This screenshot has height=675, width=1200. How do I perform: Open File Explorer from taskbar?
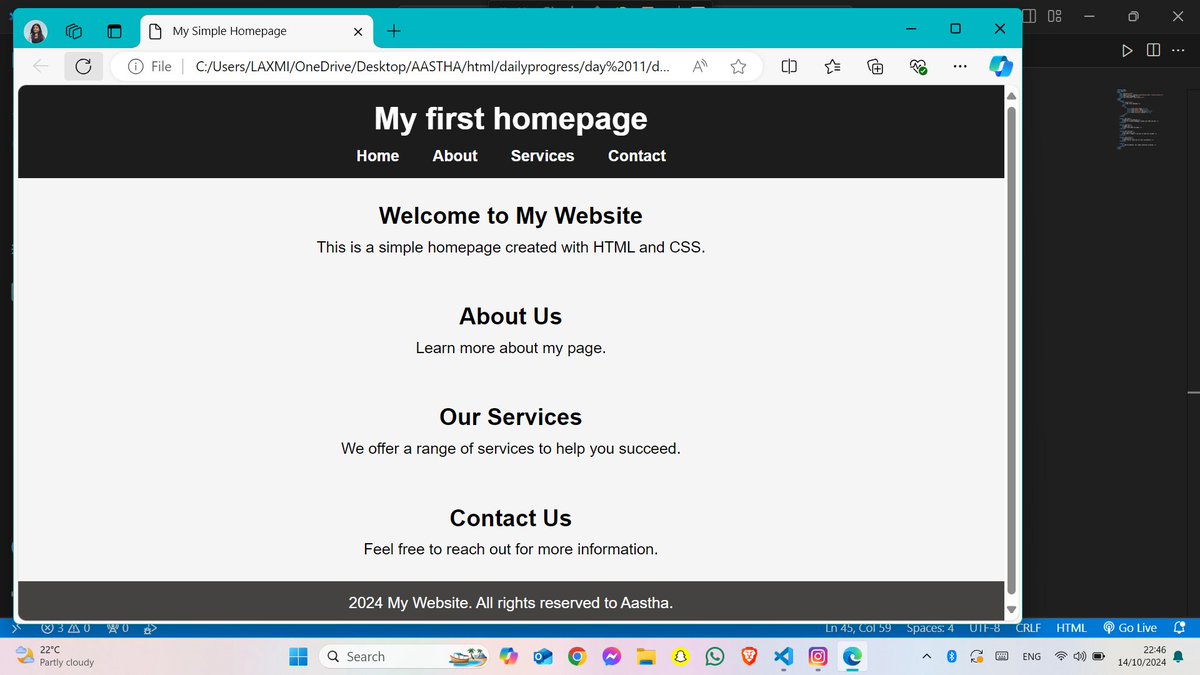point(646,657)
